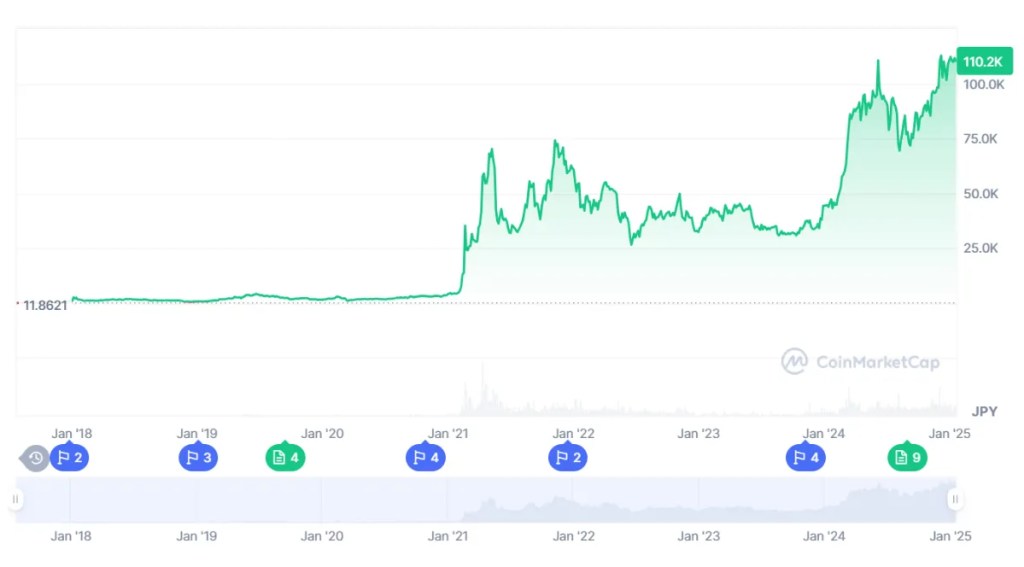Click the JPY currency label

(985, 410)
